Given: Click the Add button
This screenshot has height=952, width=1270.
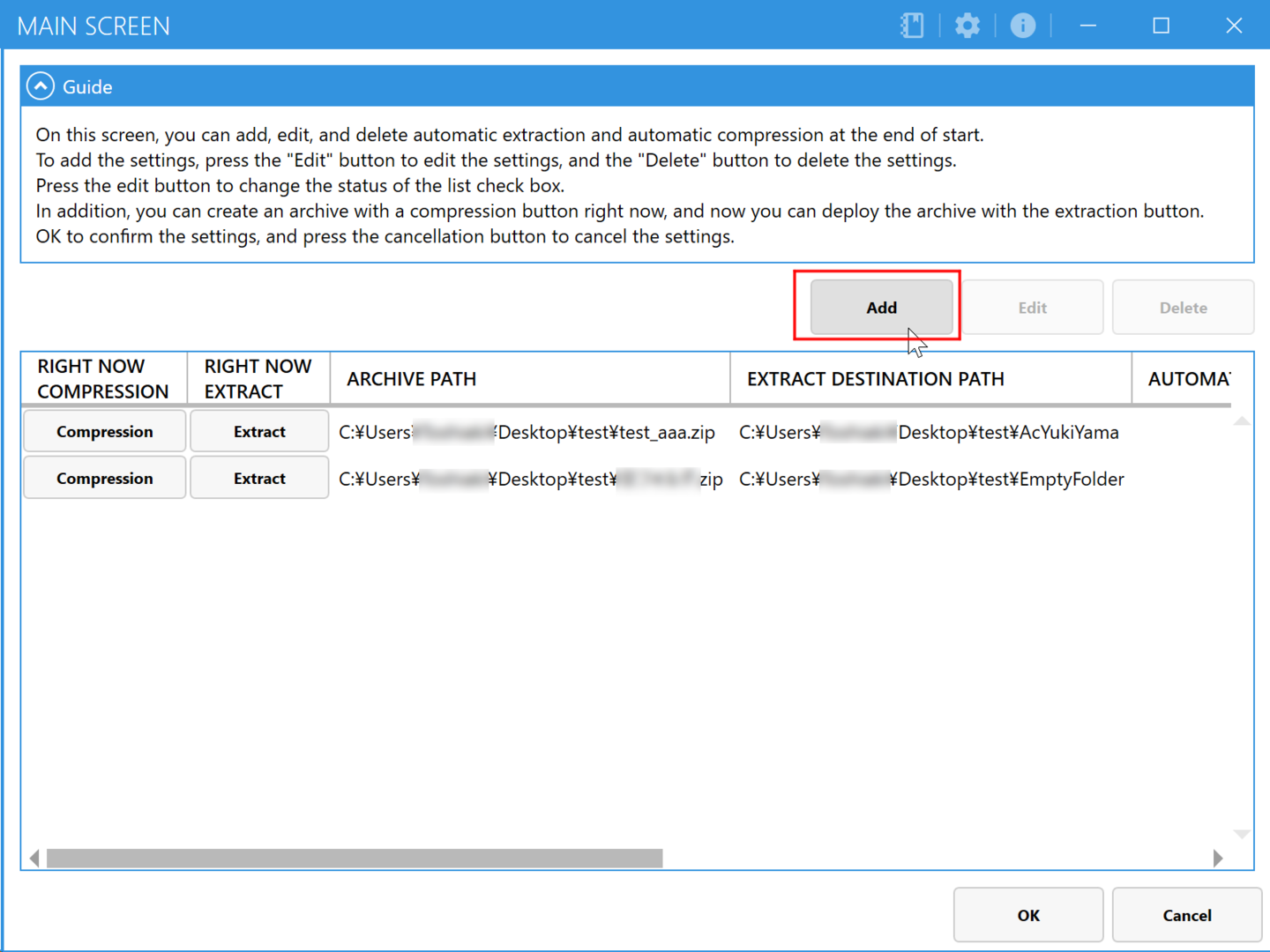Looking at the screenshot, I should (881, 308).
